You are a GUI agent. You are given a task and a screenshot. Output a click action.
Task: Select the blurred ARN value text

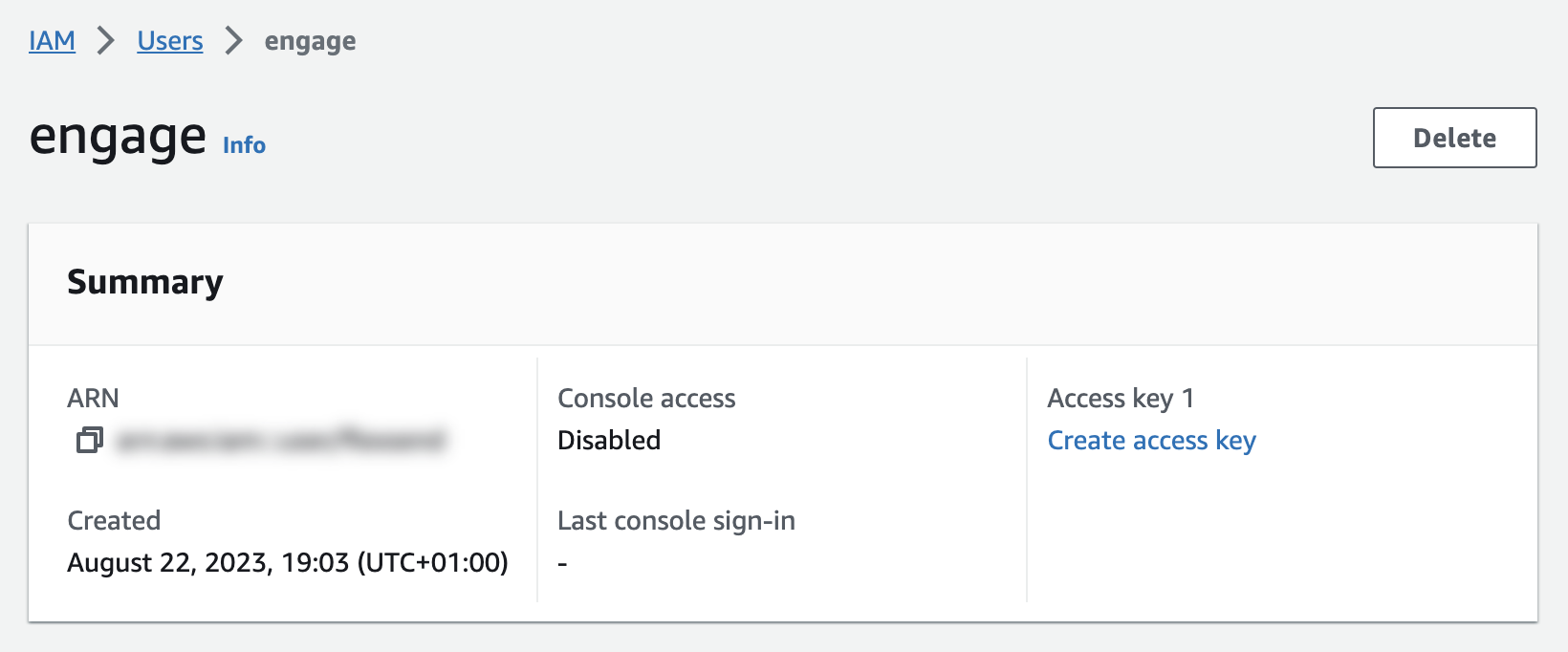pyautogui.click(x=280, y=440)
